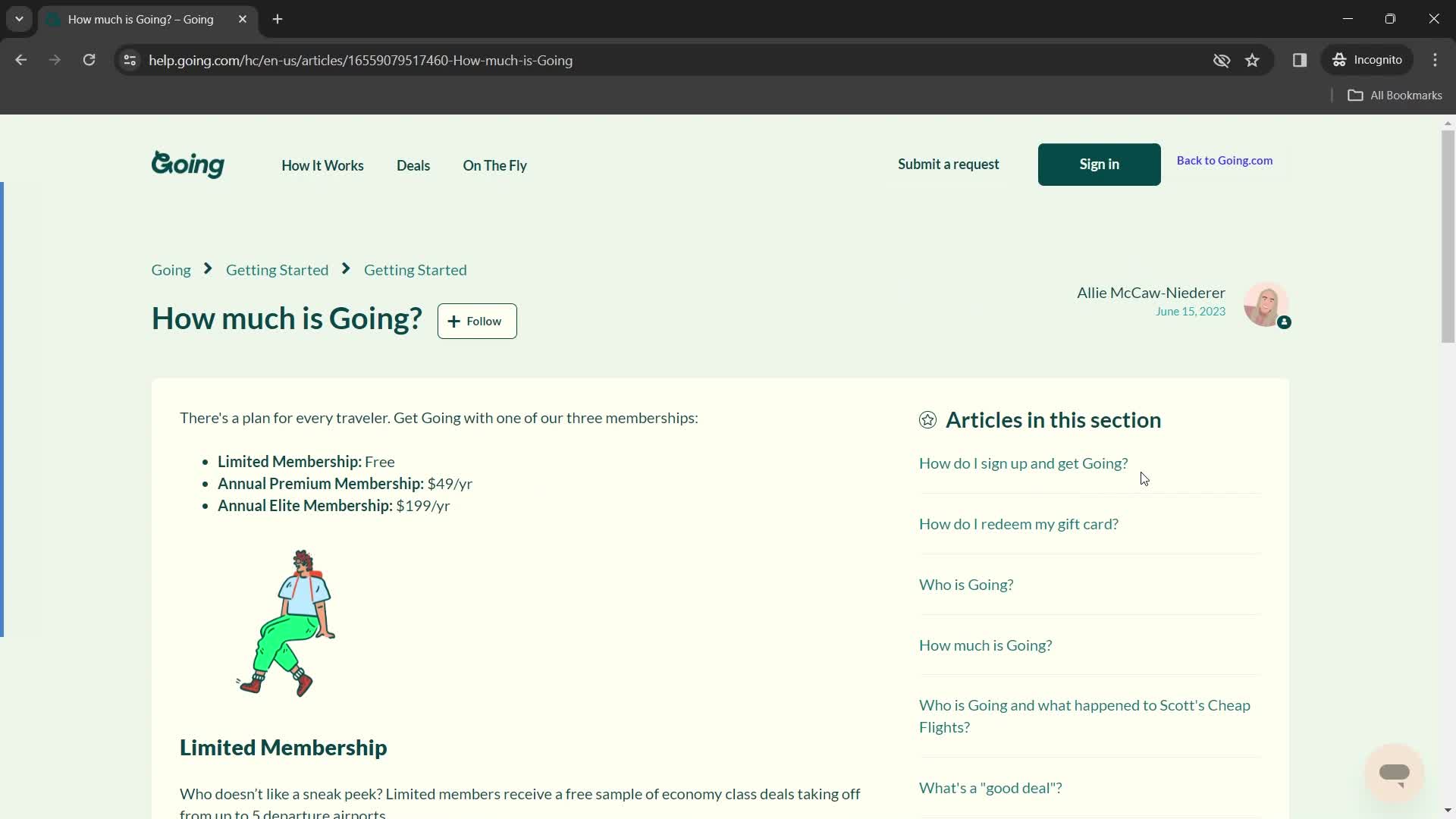1456x819 pixels.
Task: Open Incognito profile indicator
Action: point(1368,60)
